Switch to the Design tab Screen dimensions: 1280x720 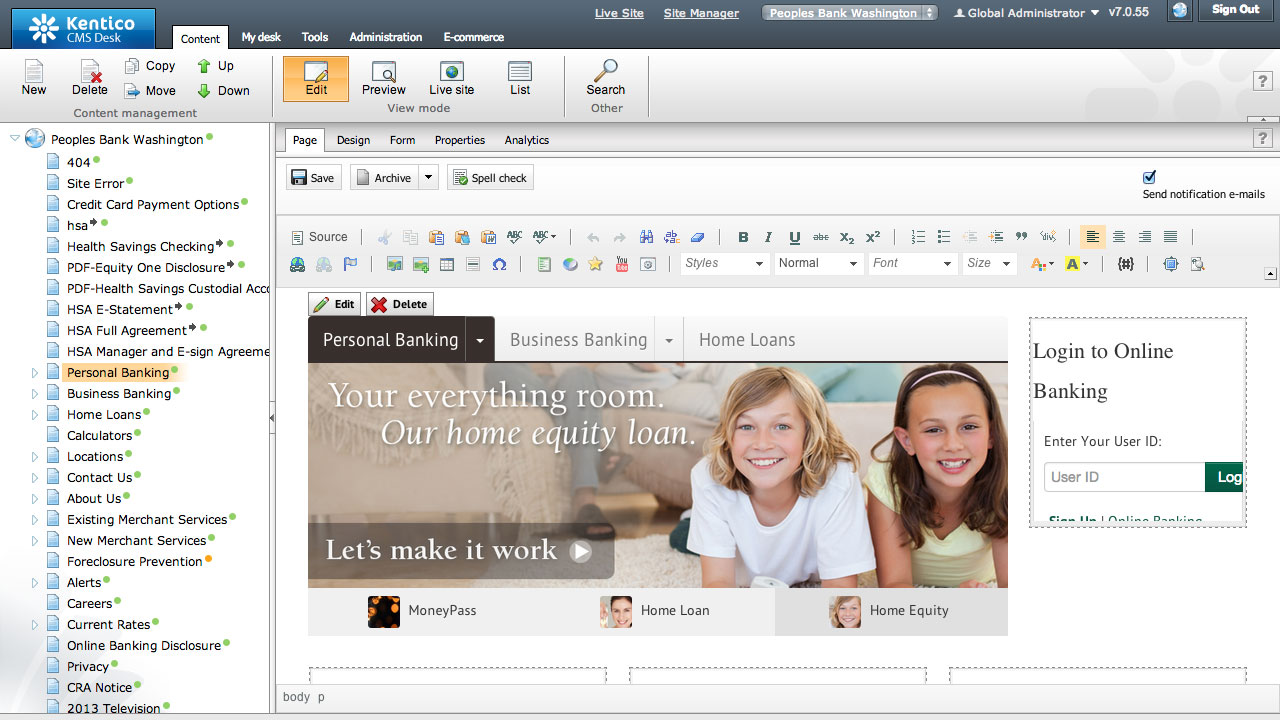click(x=353, y=140)
